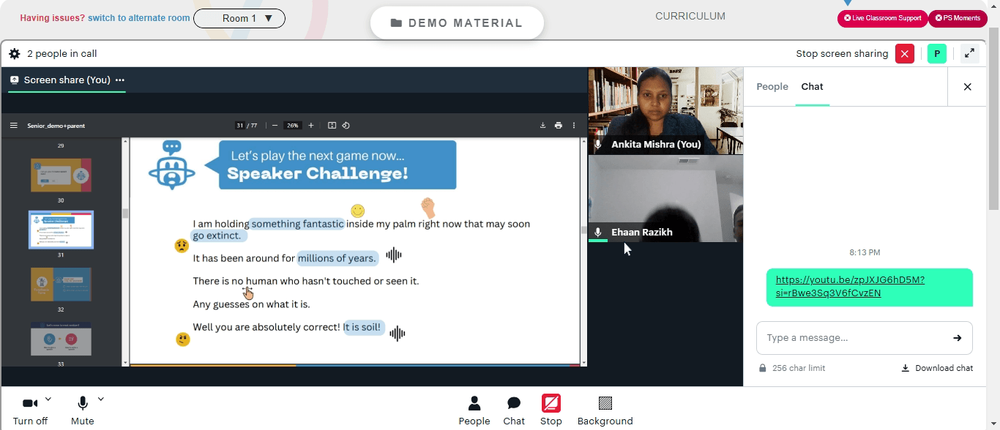
Task: Send chat message with arrow icon
Action: pyautogui.click(x=957, y=338)
